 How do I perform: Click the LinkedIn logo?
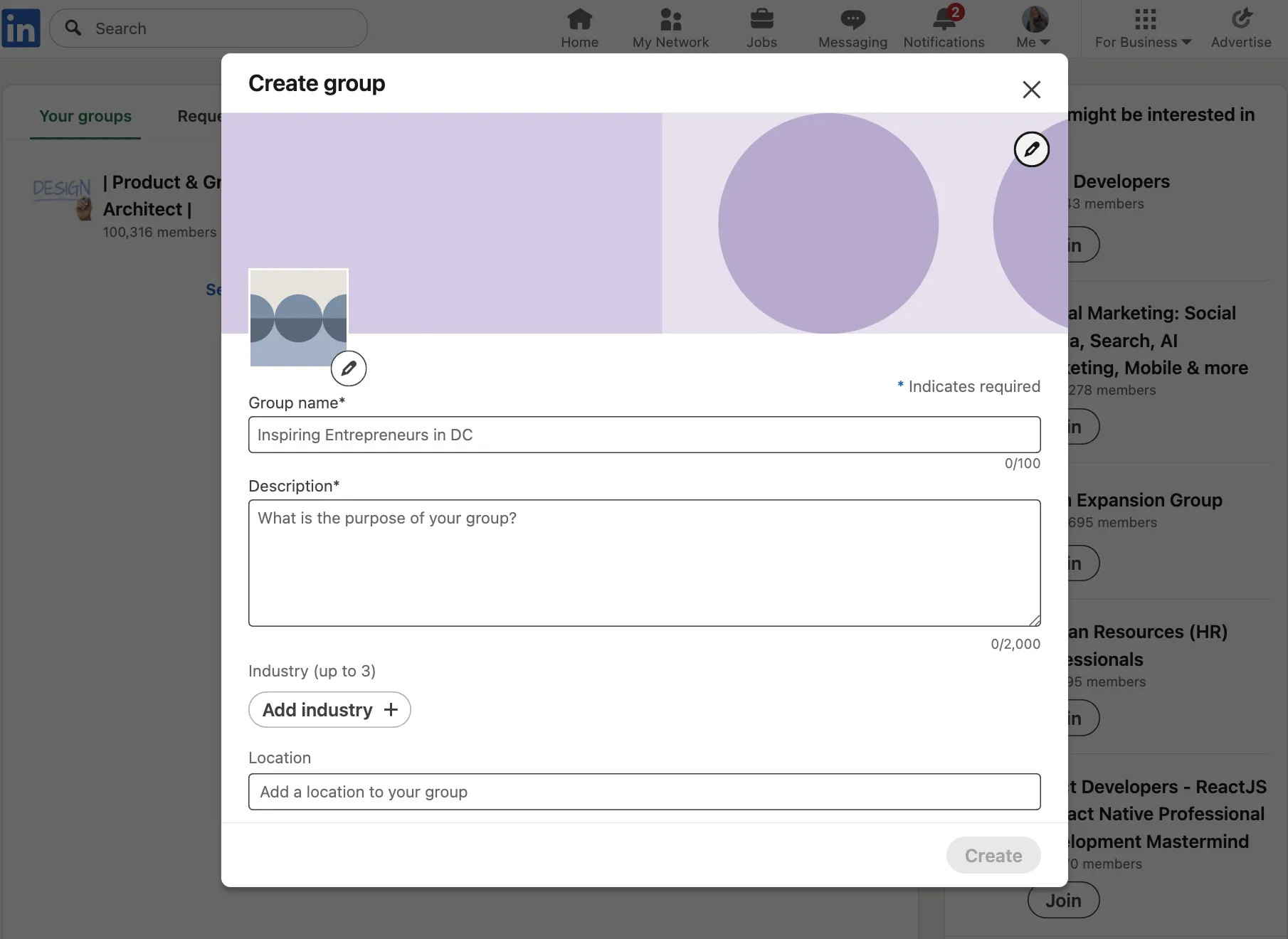[x=21, y=28]
